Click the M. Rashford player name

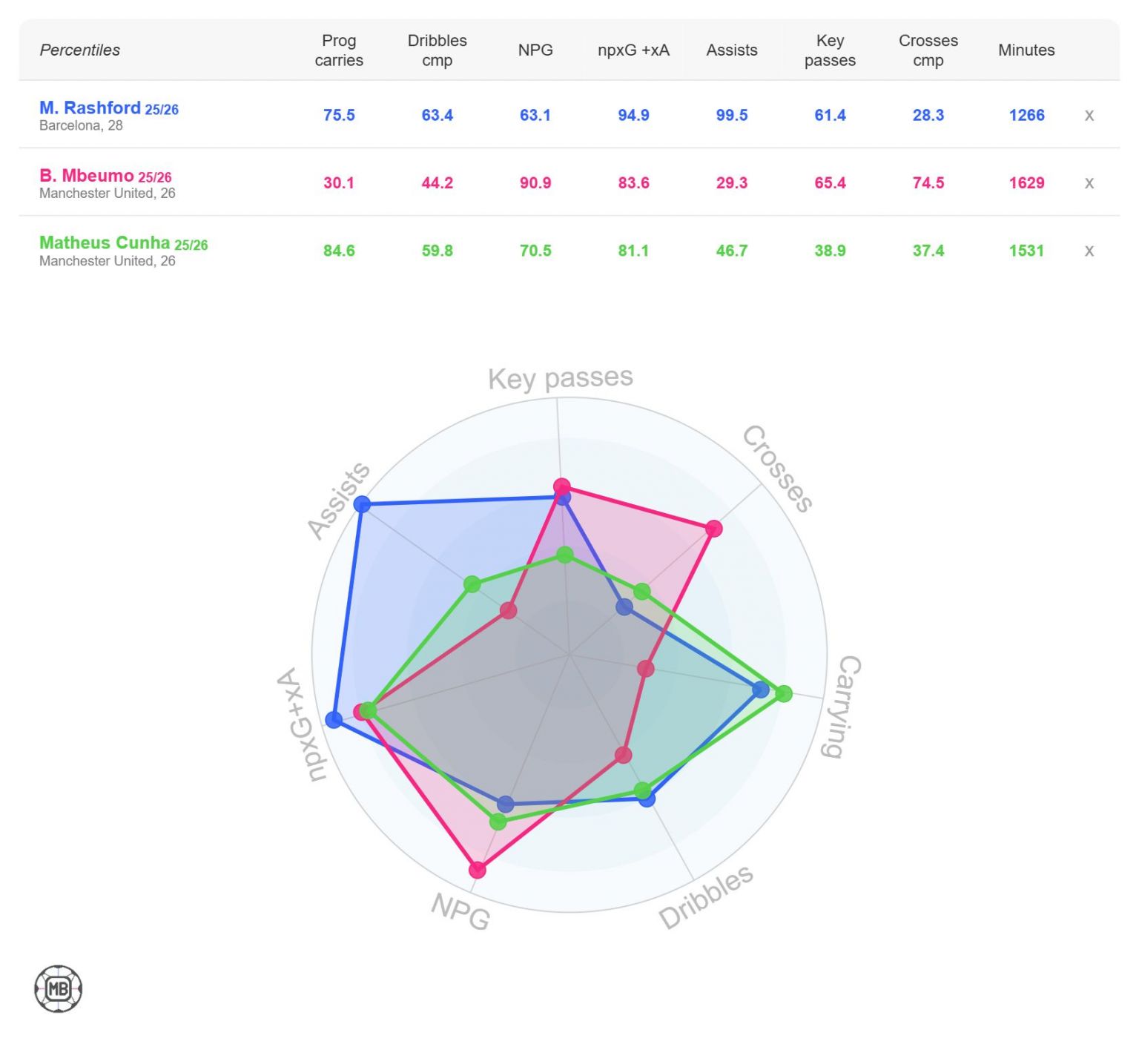coord(90,108)
